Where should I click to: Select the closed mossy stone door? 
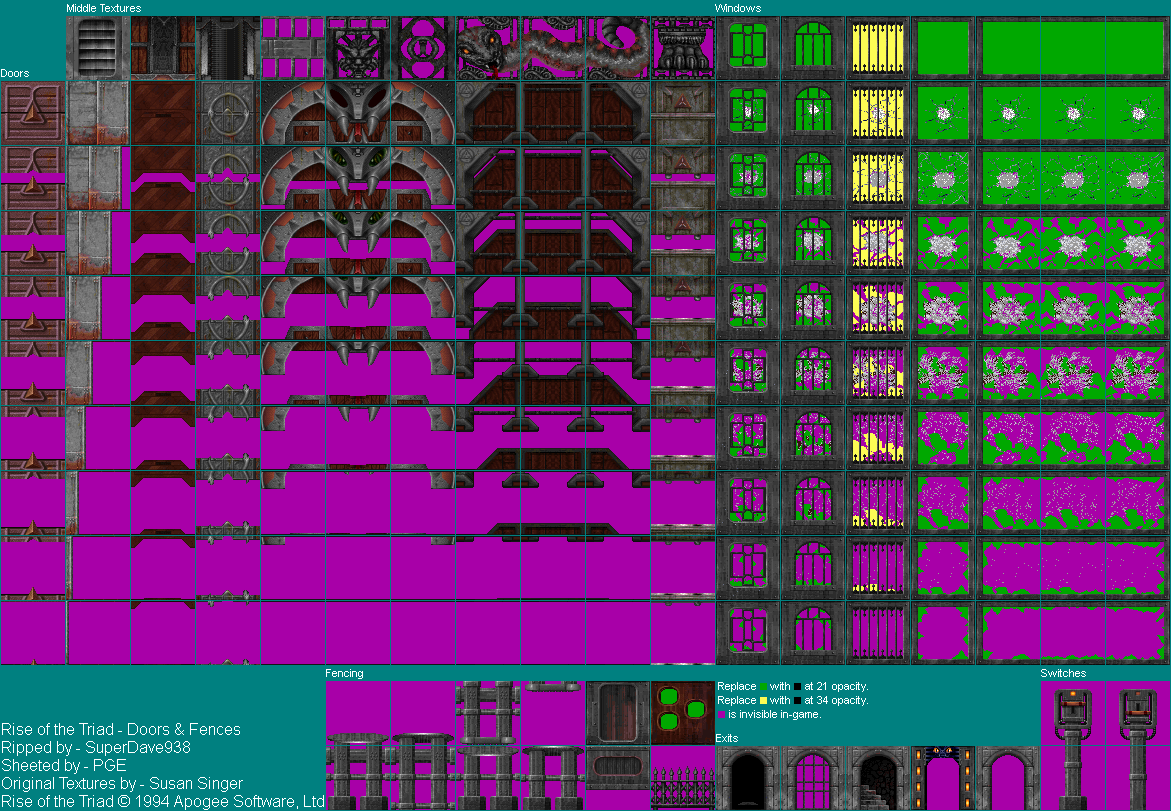[x=683, y=113]
